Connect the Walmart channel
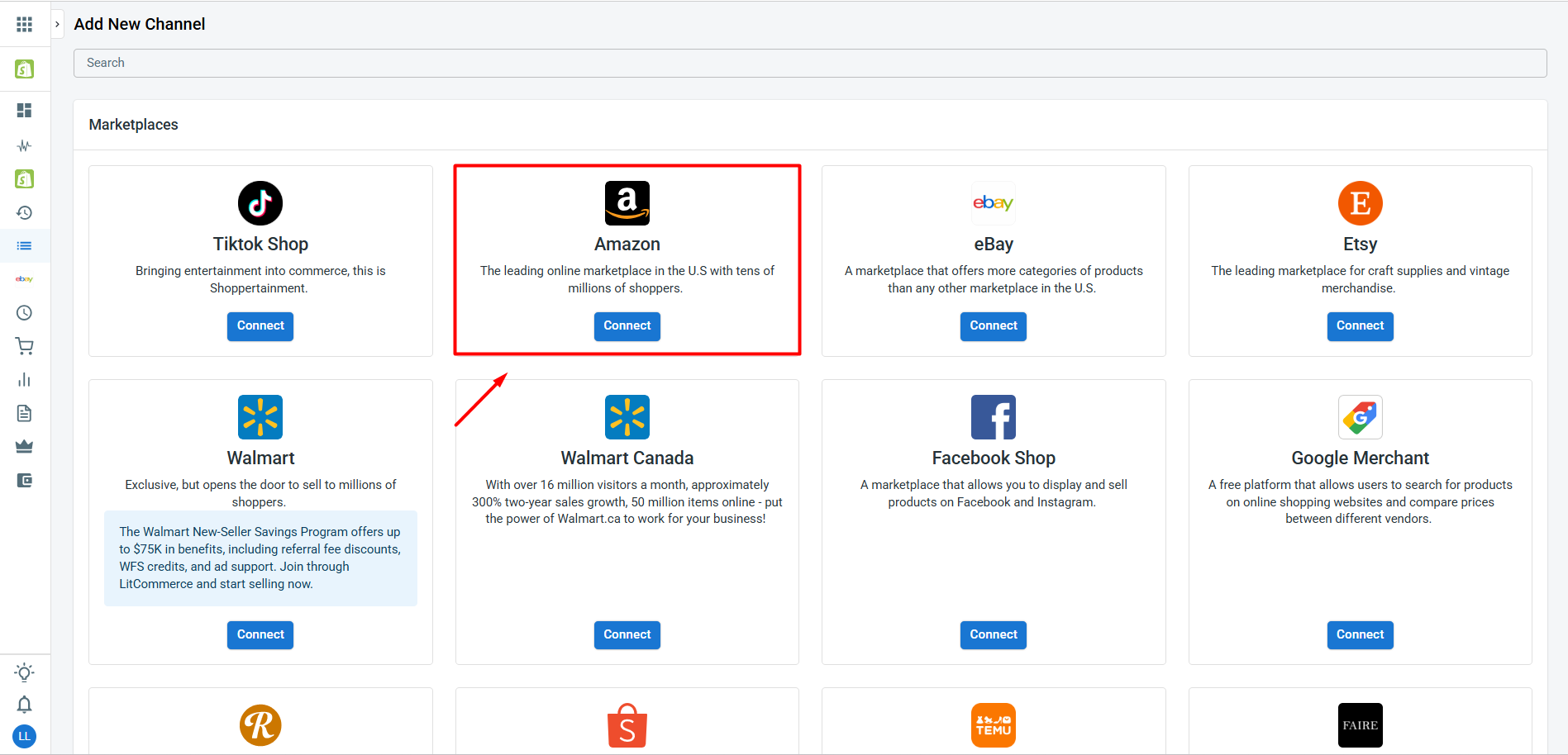Viewport: 1568px width, 755px height. [x=260, y=635]
